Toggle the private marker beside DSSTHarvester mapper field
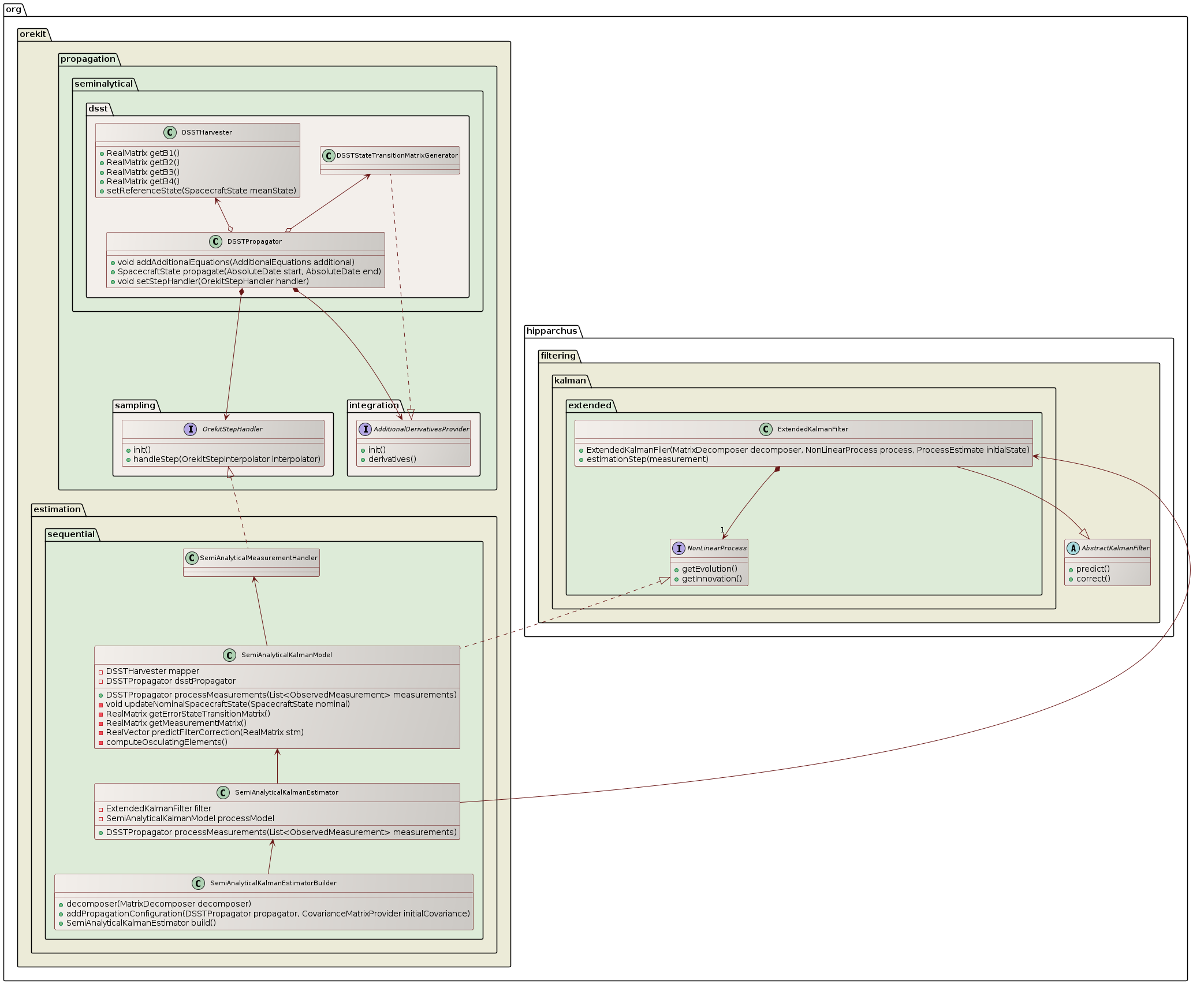 pos(102,671)
